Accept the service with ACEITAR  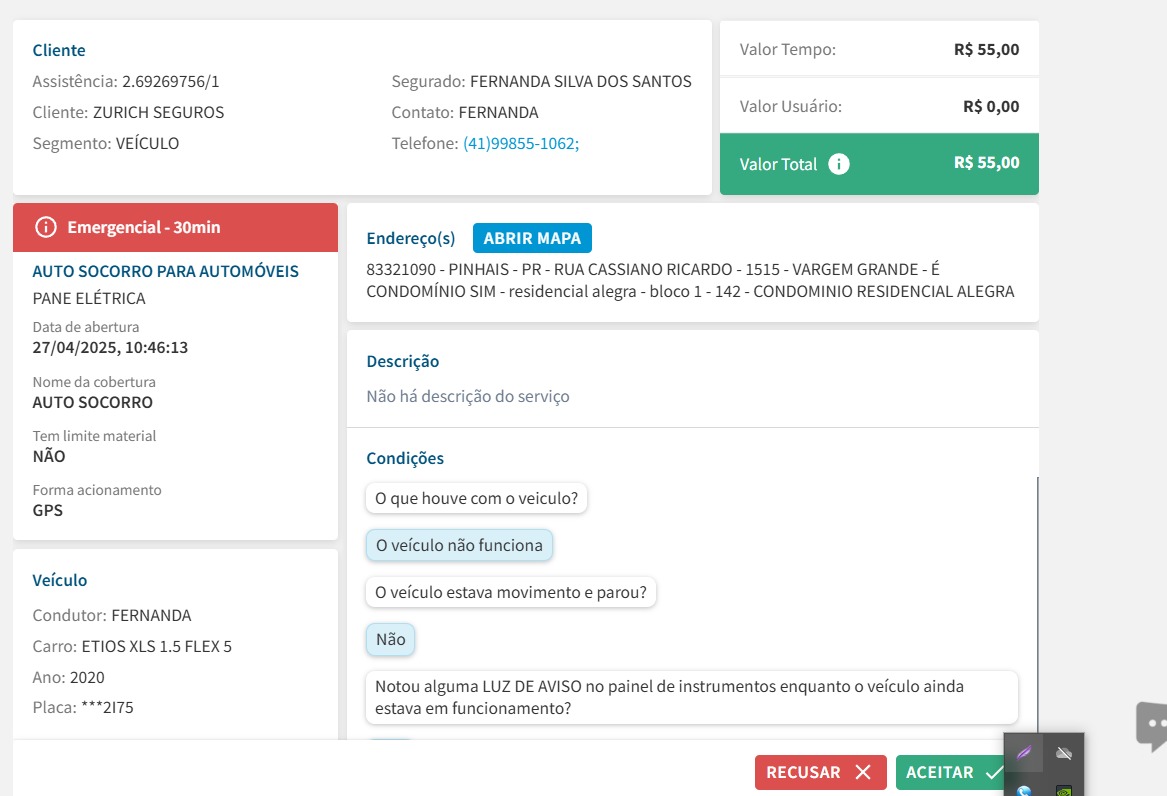pyautogui.click(x=952, y=772)
